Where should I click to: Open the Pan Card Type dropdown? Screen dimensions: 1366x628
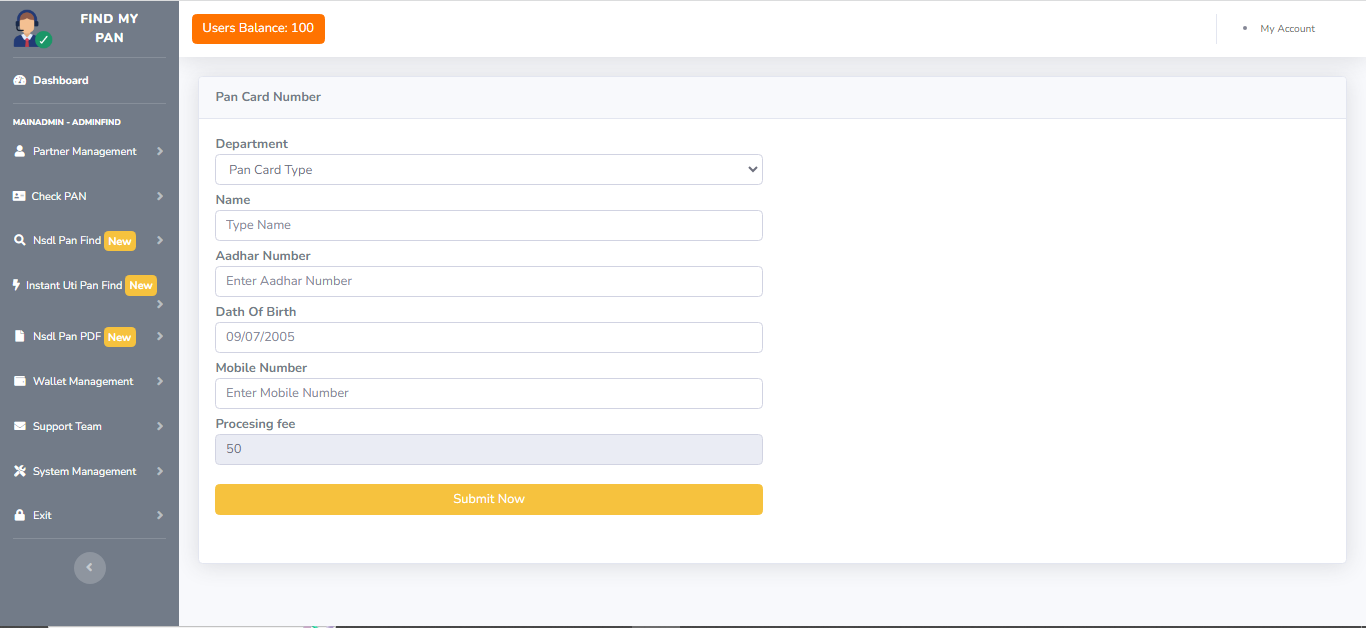tap(488, 170)
